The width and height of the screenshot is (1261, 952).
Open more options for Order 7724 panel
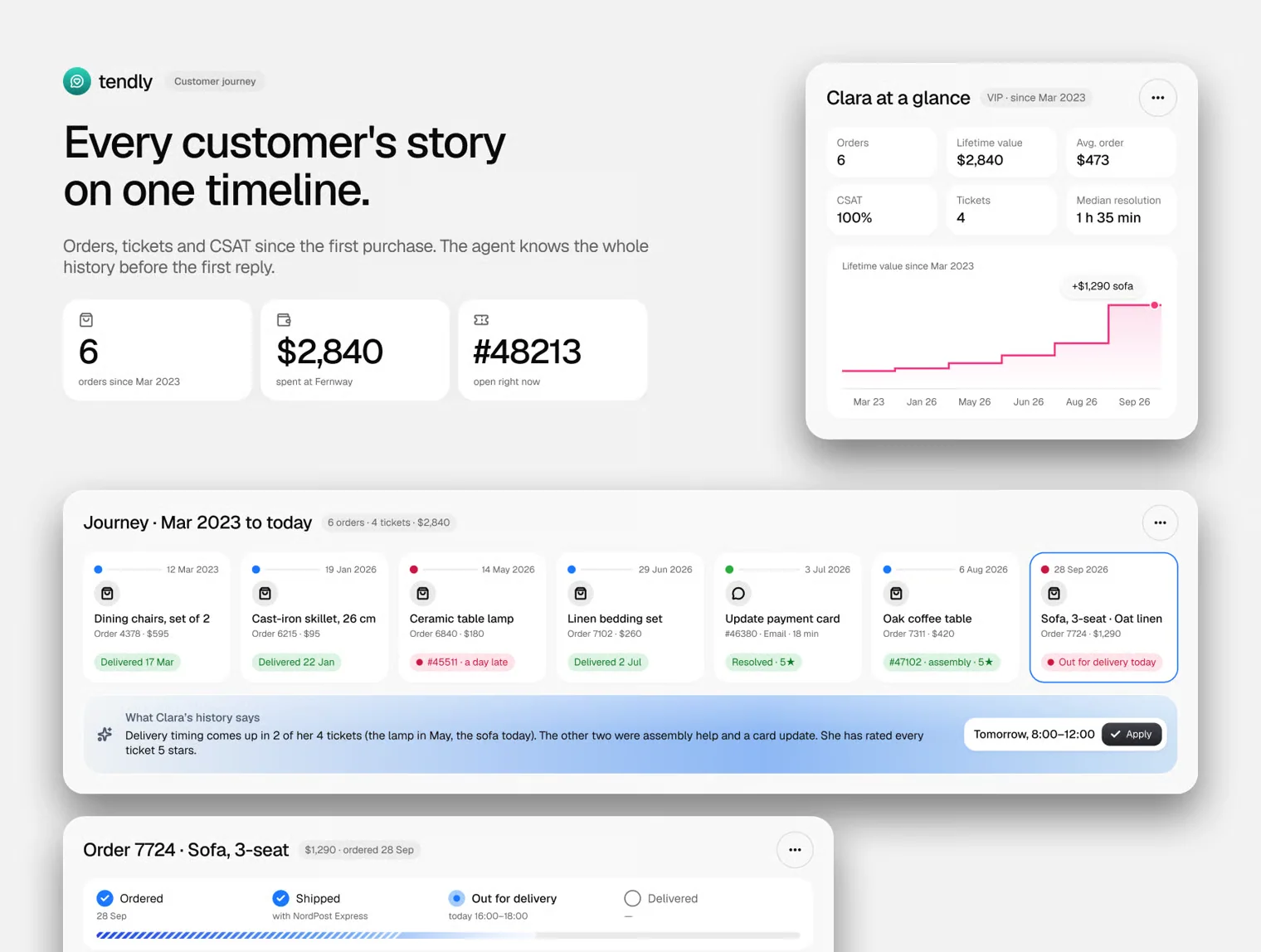795,850
